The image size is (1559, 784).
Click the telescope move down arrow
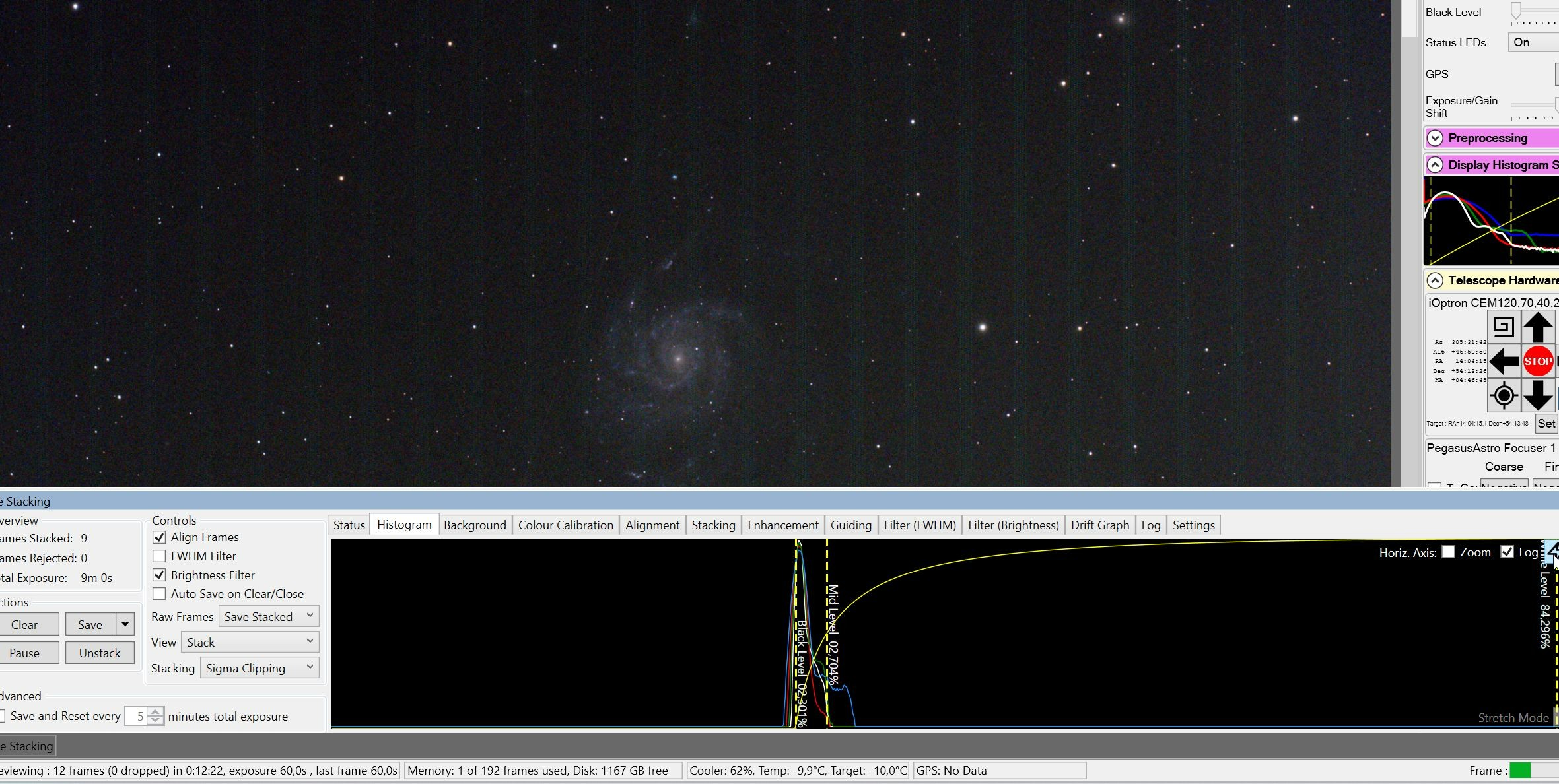point(1538,395)
